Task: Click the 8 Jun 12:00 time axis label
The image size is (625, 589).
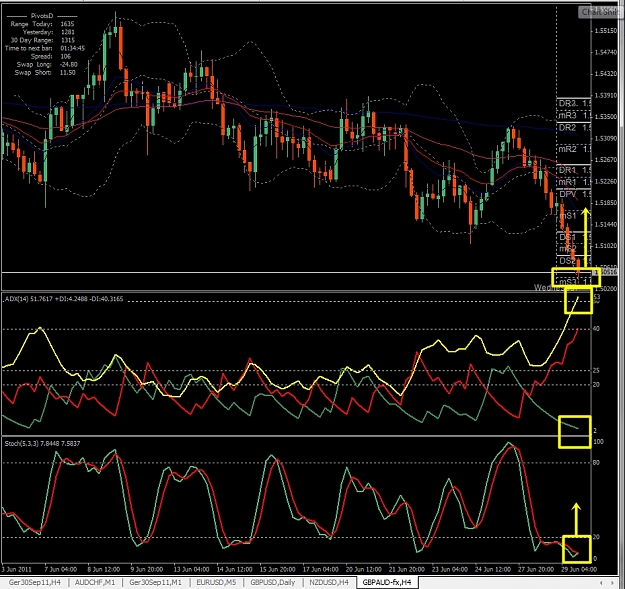Action: click(x=104, y=569)
